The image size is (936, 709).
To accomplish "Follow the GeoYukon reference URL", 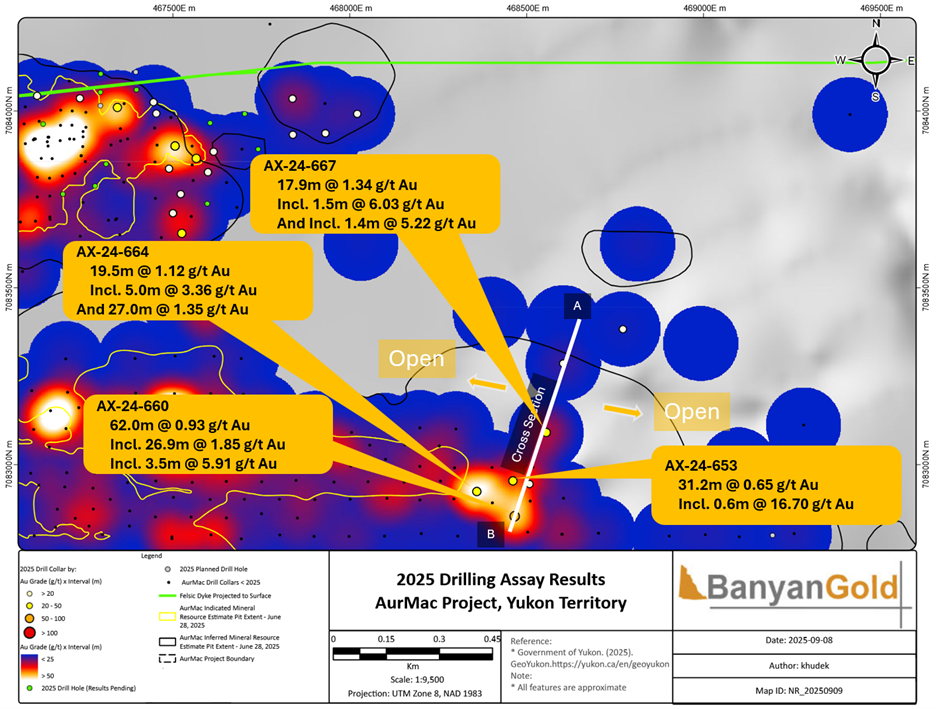I will click(590, 664).
